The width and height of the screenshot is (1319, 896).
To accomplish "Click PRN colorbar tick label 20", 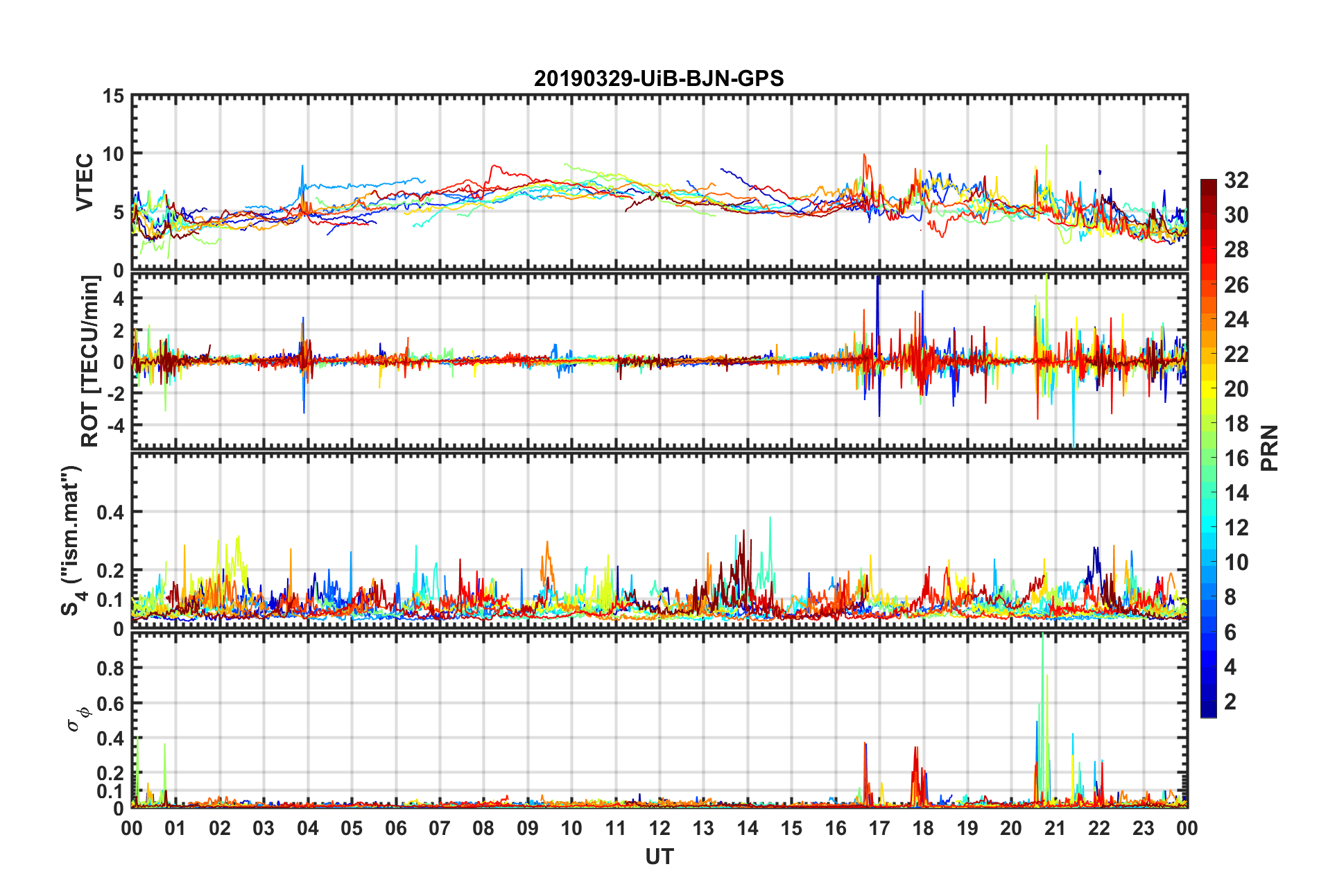I will 1236,388.
